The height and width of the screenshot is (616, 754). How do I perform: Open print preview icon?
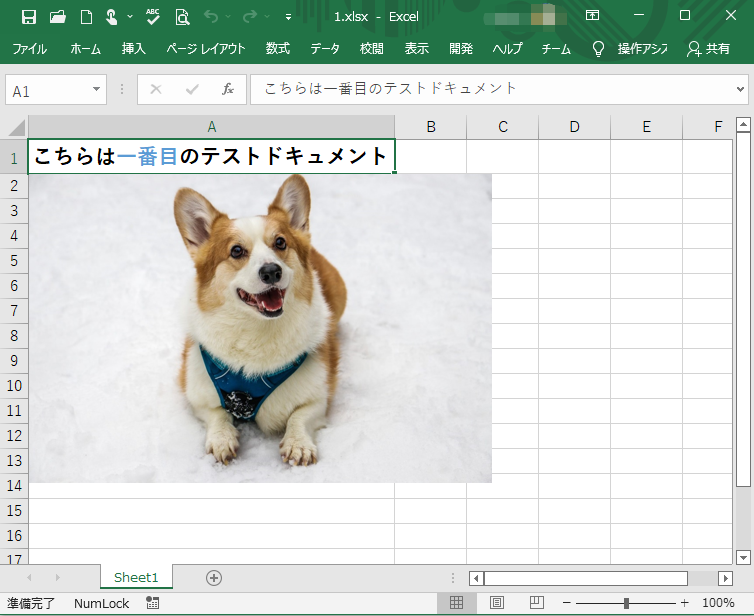(182, 17)
